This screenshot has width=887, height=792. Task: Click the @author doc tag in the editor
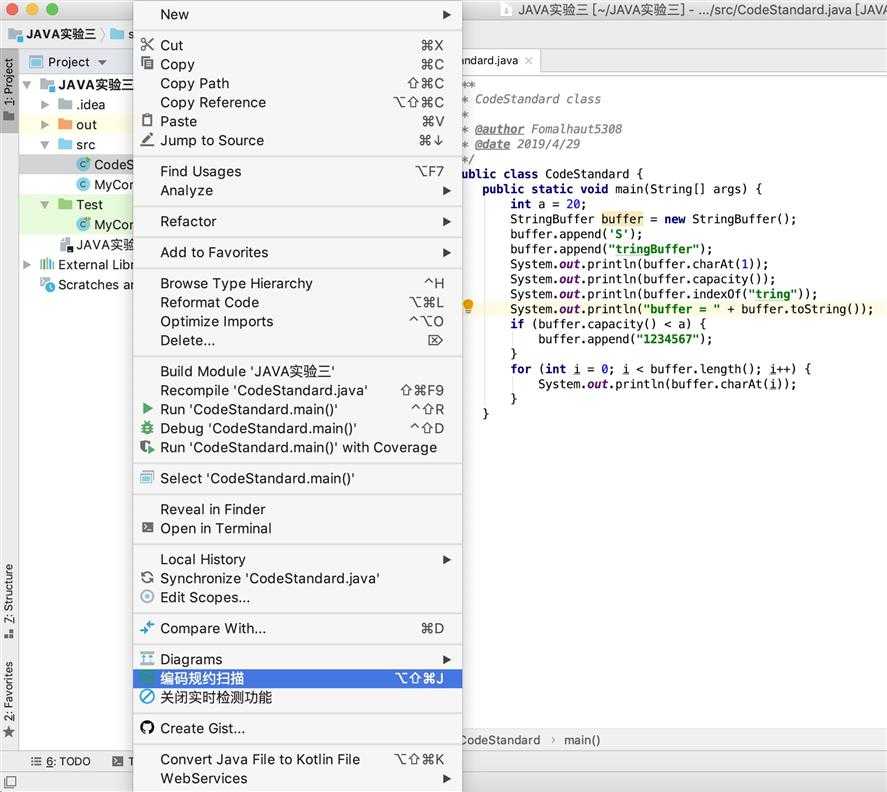[499, 129]
